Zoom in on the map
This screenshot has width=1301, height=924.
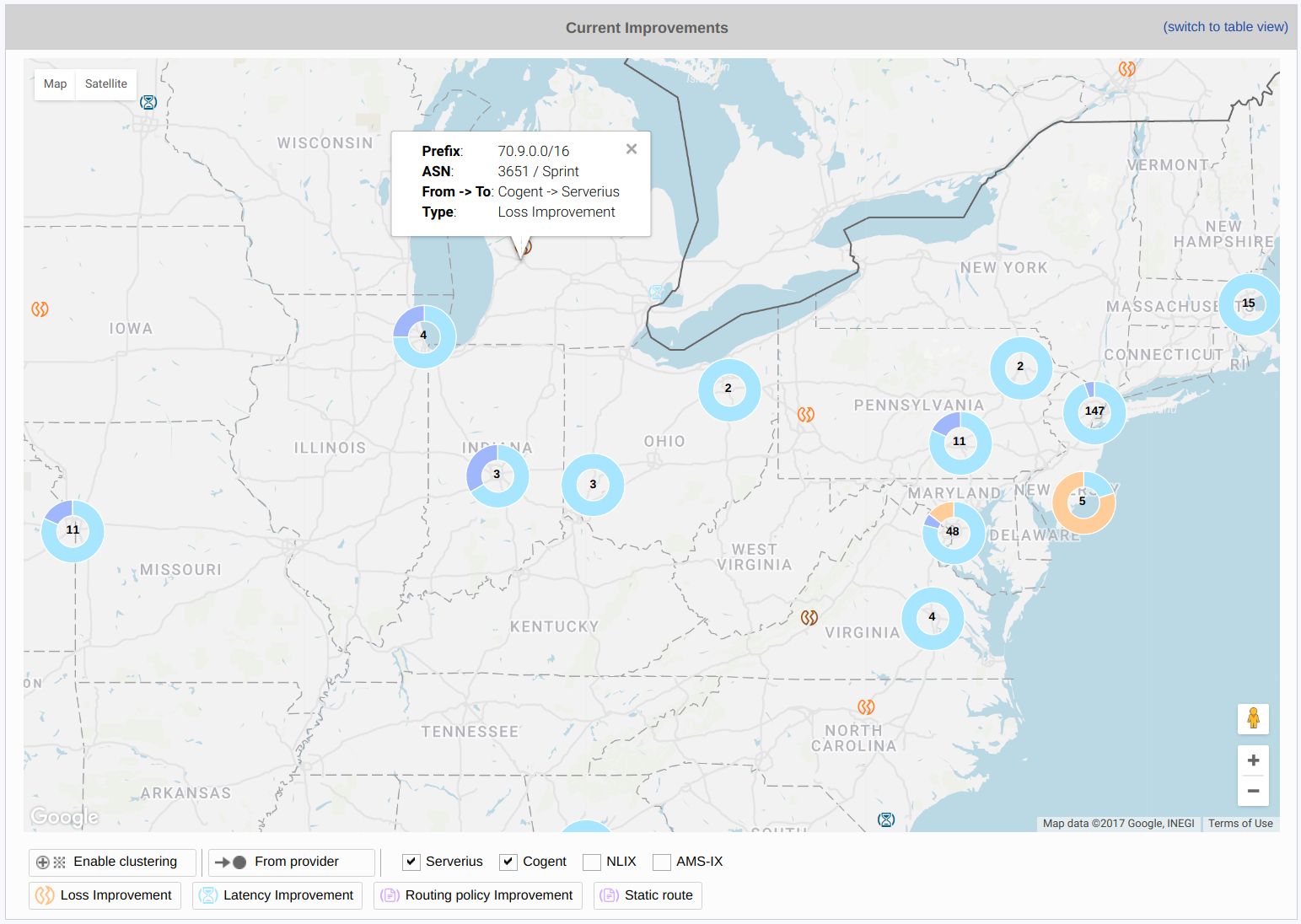click(1253, 760)
